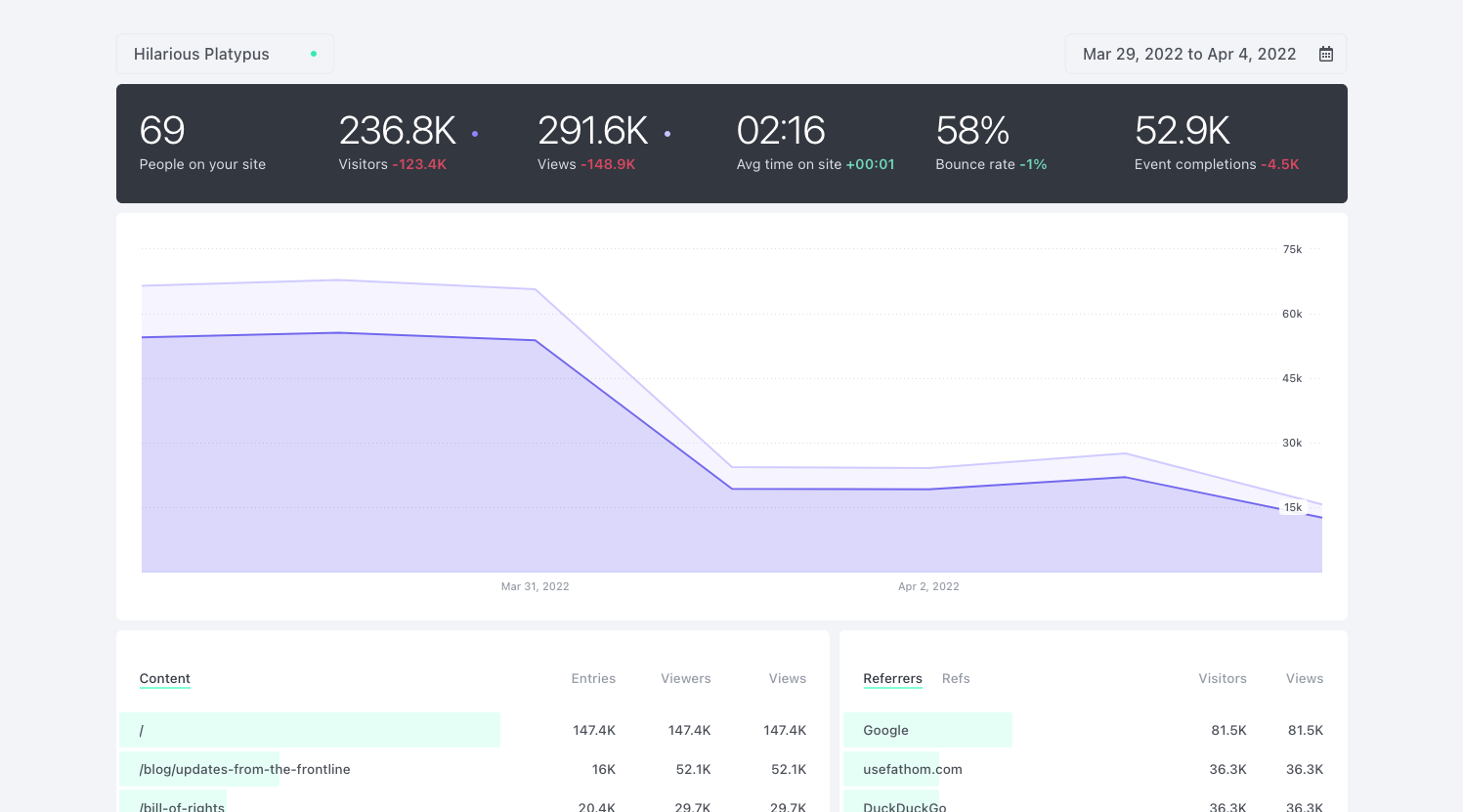This screenshot has height=812, width=1463.
Task: Open the date range Mar 29 to Apr 4
Action: (x=1188, y=54)
